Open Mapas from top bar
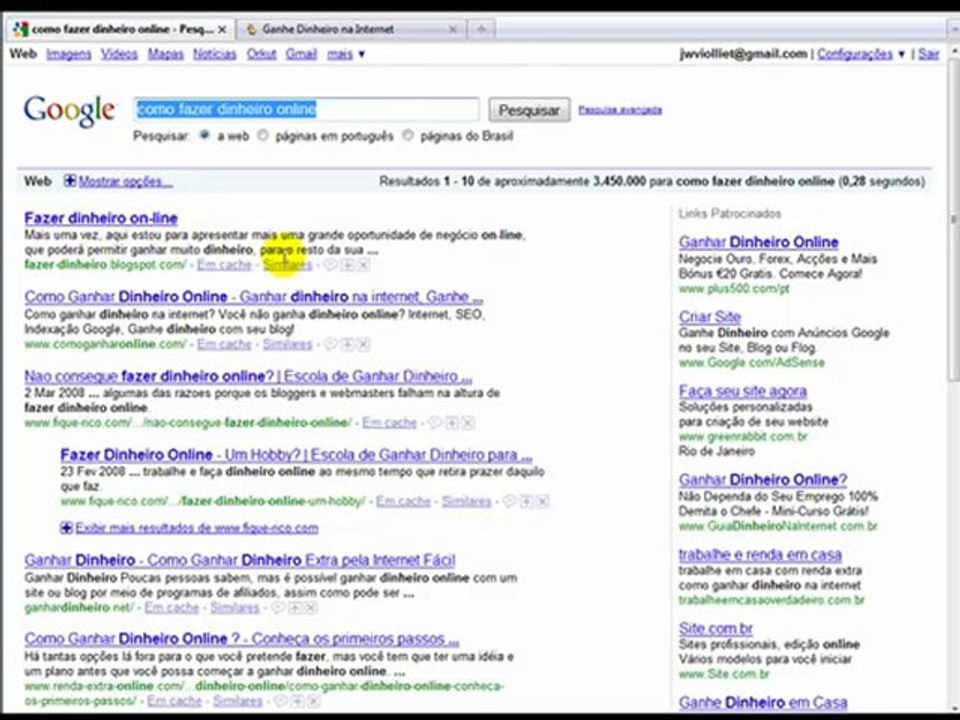 pyautogui.click(x=165, y=54)
